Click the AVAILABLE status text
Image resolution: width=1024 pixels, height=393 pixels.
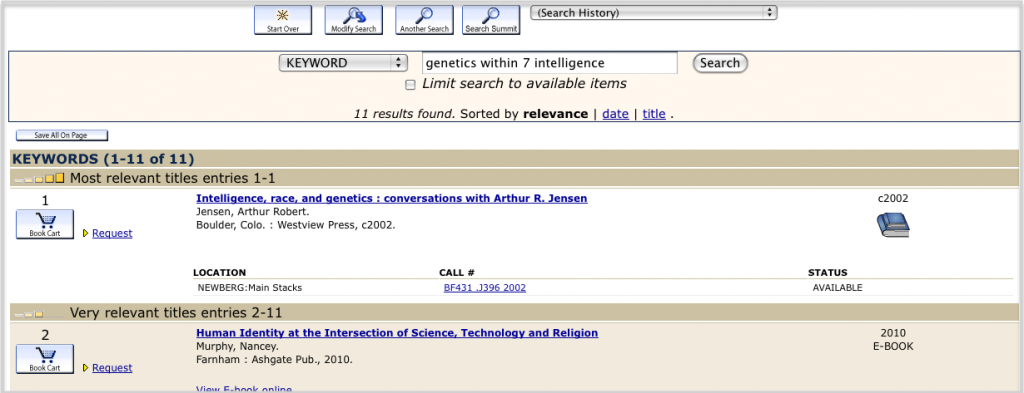[x=837, y=287]
